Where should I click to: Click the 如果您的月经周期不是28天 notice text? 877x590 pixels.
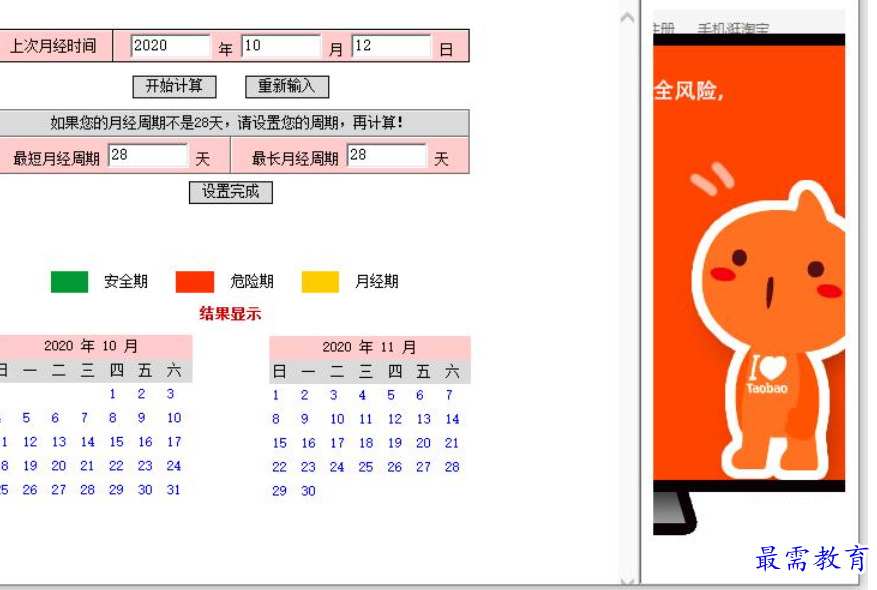[x=227, y=122]
